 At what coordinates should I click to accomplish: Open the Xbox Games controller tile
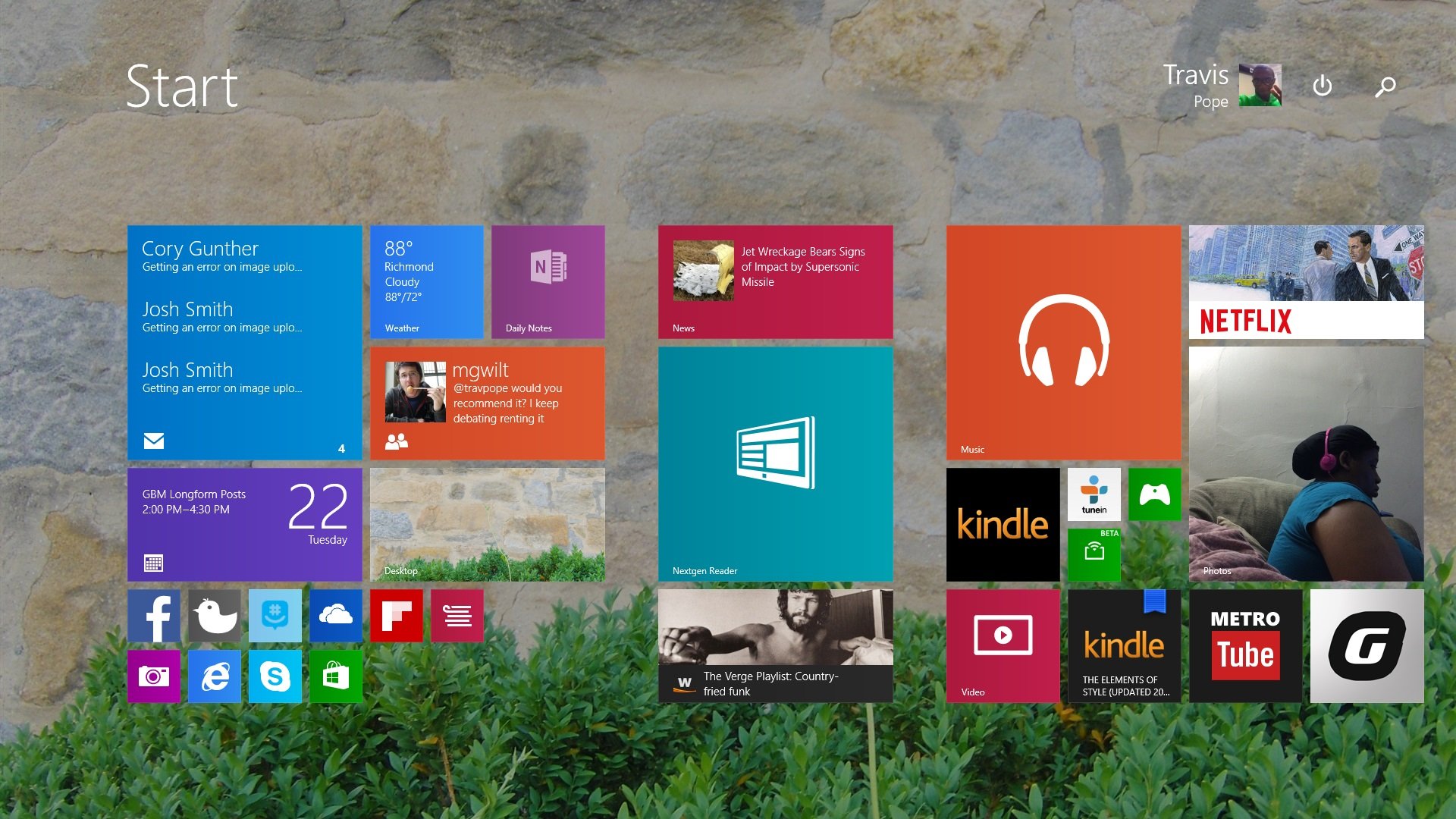point(1155,494)
